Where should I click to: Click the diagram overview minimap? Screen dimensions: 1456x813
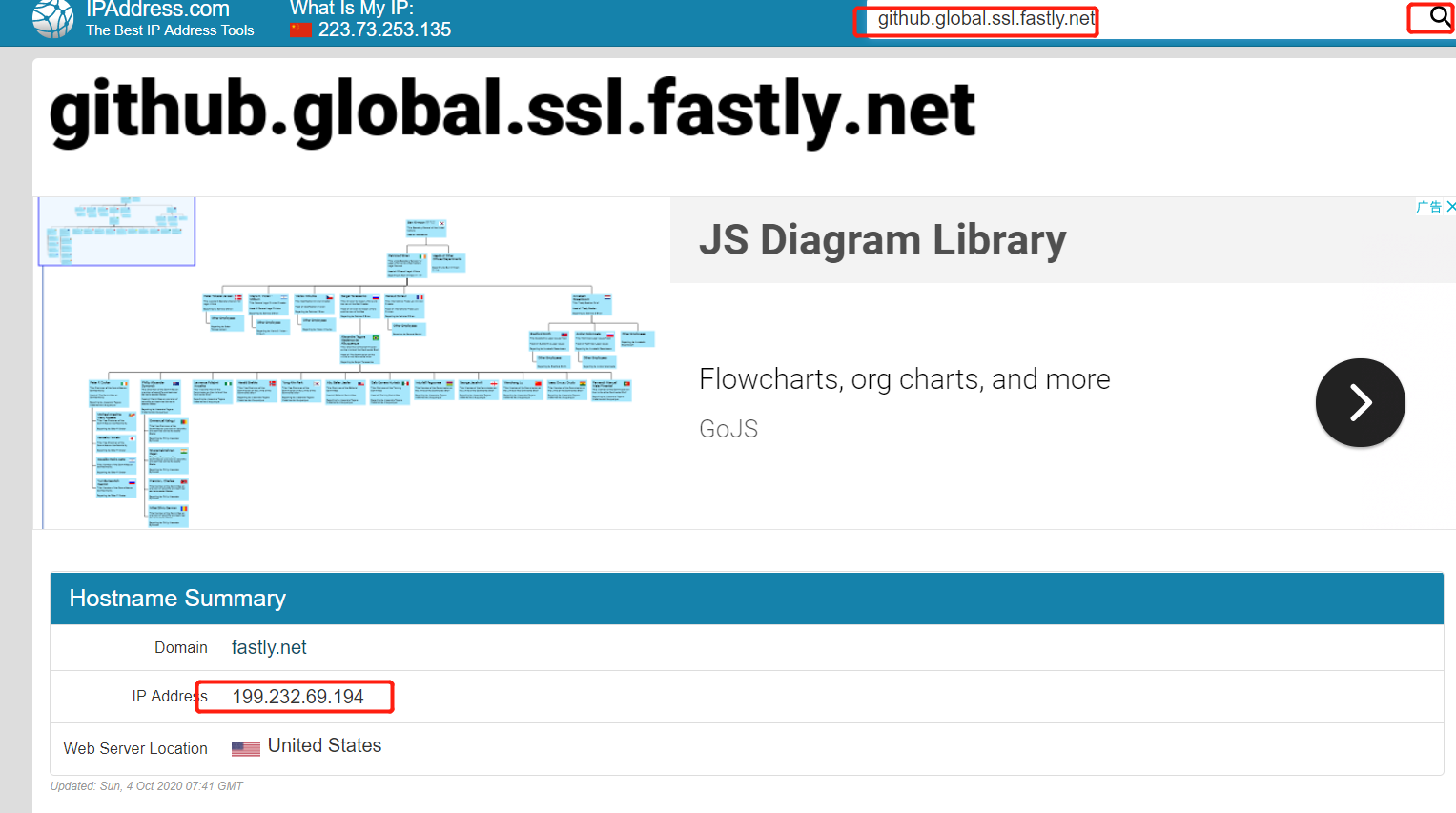(x=116, y=231)
